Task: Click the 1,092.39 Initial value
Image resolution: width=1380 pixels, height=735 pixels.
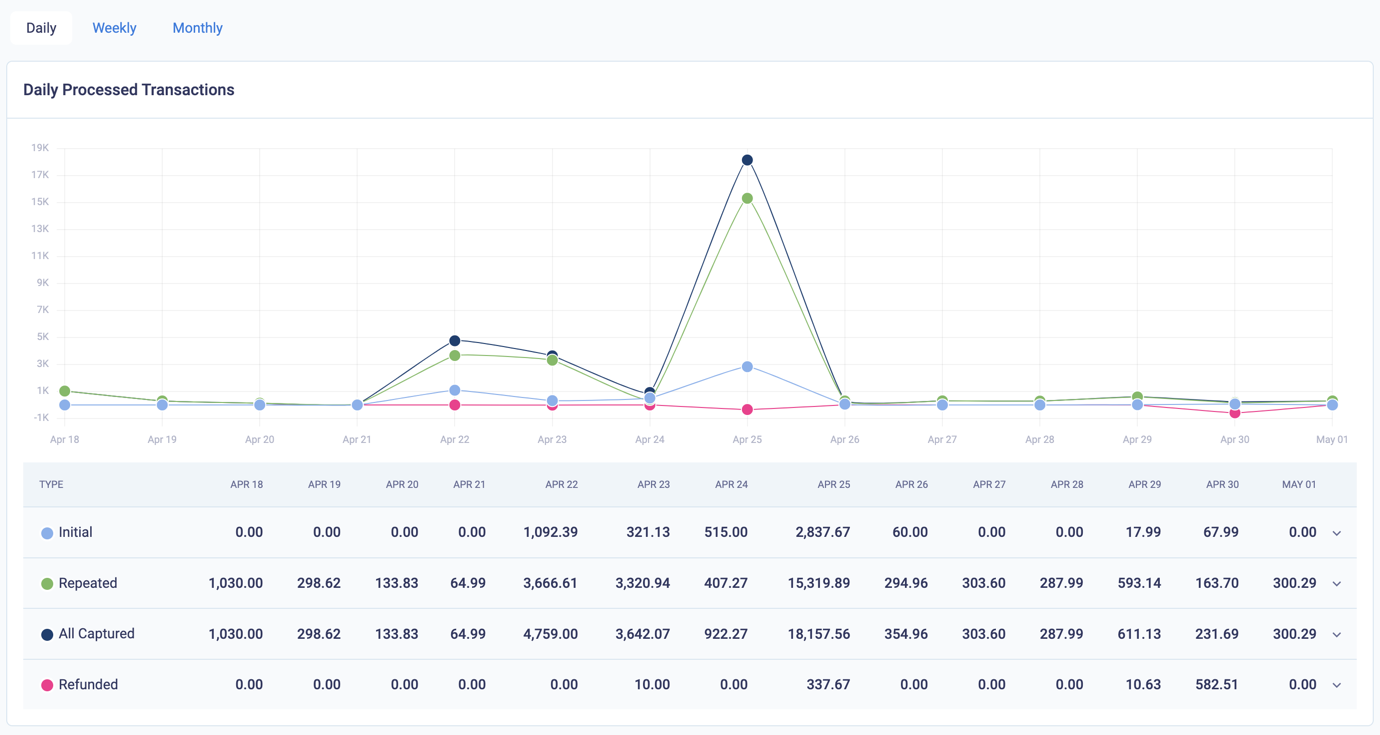Action: point(550,532)
